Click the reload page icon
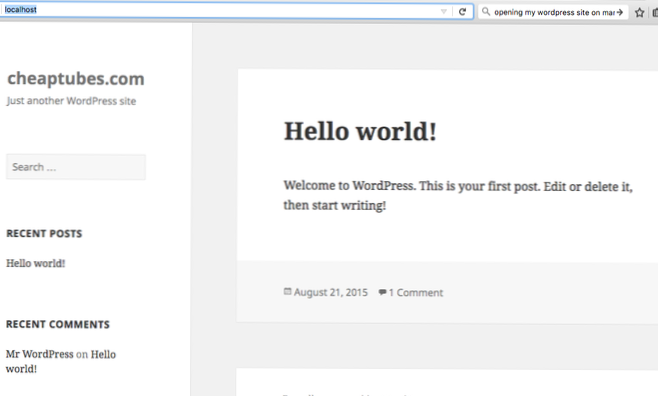The height and width of the screenshot is (396, 658). coord(462,12)
